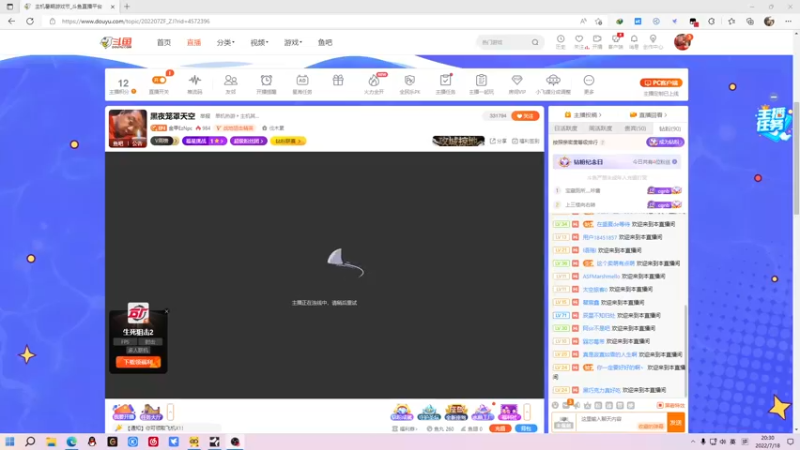Screen dimensions: 800x450
Task: Click the page vertical scrollbar
Action: tap(796, 158)
